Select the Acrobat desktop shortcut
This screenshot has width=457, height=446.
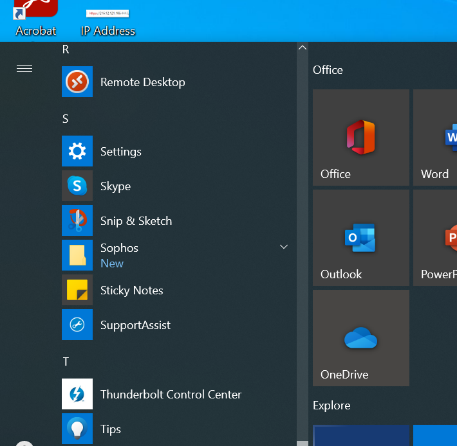coord(36,18)
